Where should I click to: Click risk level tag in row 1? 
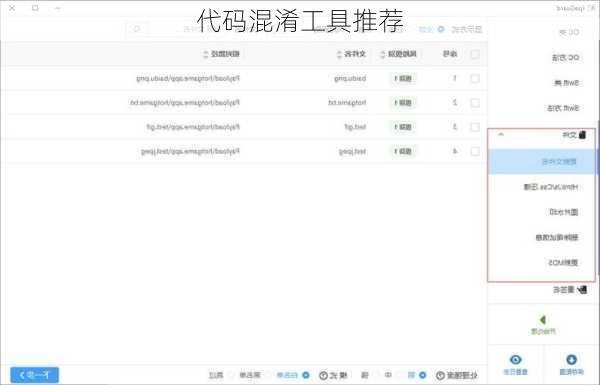(403, 78)
